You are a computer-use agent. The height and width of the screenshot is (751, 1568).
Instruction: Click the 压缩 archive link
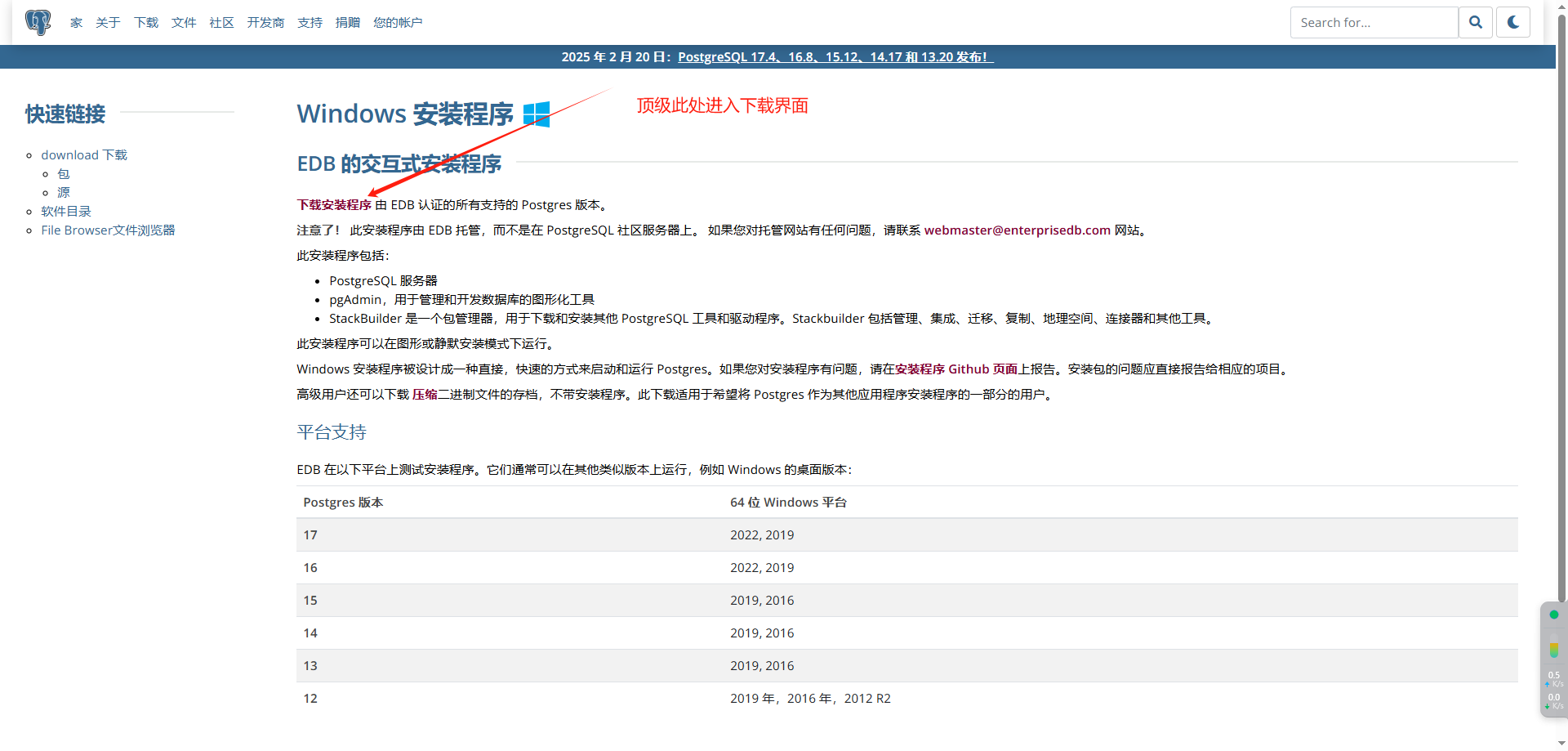coord(425,394)
